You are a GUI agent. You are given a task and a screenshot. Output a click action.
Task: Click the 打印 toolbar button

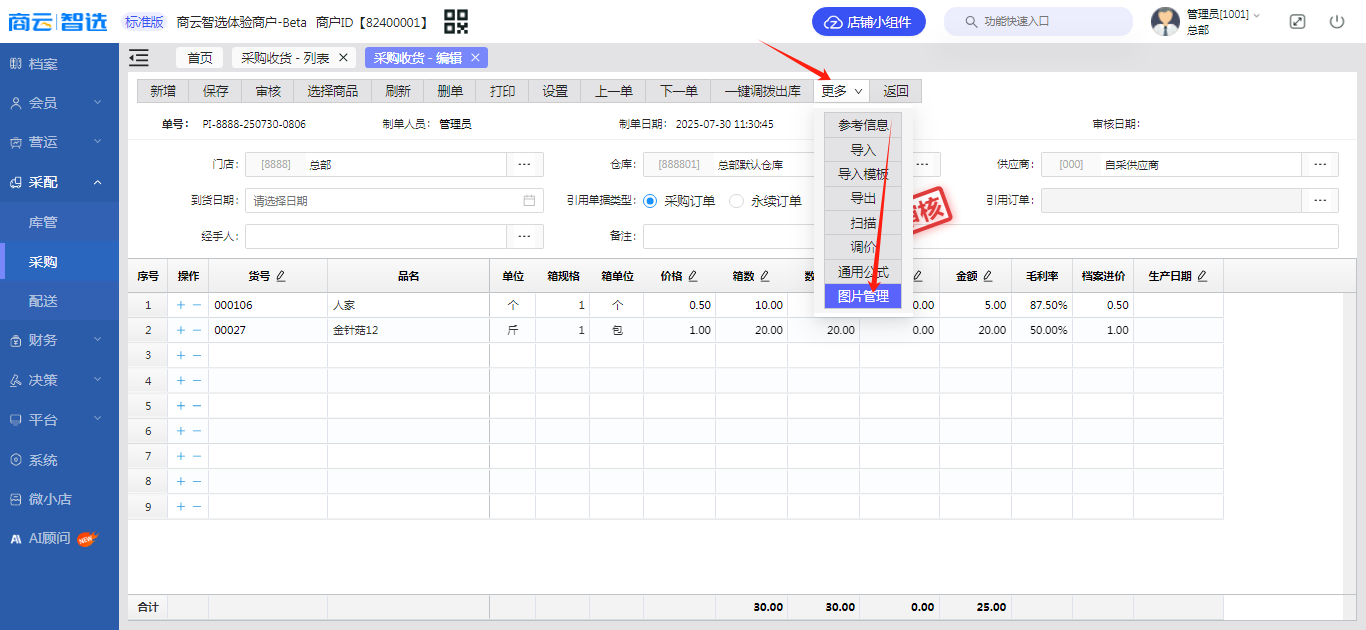pos(503,91)
